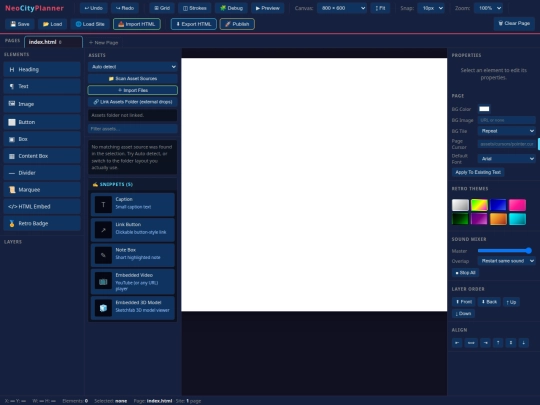The image size is (540, 405).
Task: Open the BG Tile Repeat dropdown
Action: (x=507, y=131)
